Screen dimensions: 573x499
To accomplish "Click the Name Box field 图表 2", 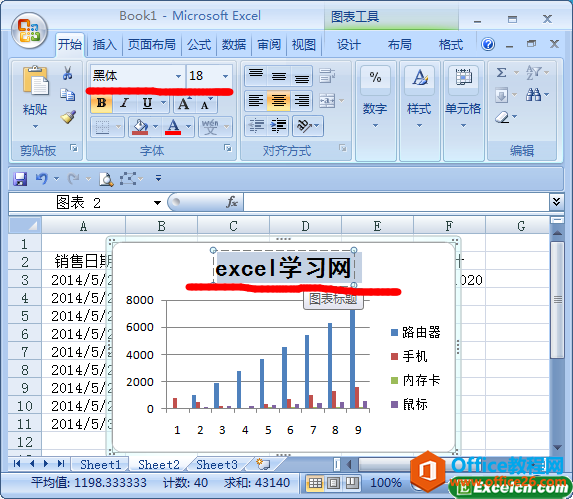I will click(79, 202).
